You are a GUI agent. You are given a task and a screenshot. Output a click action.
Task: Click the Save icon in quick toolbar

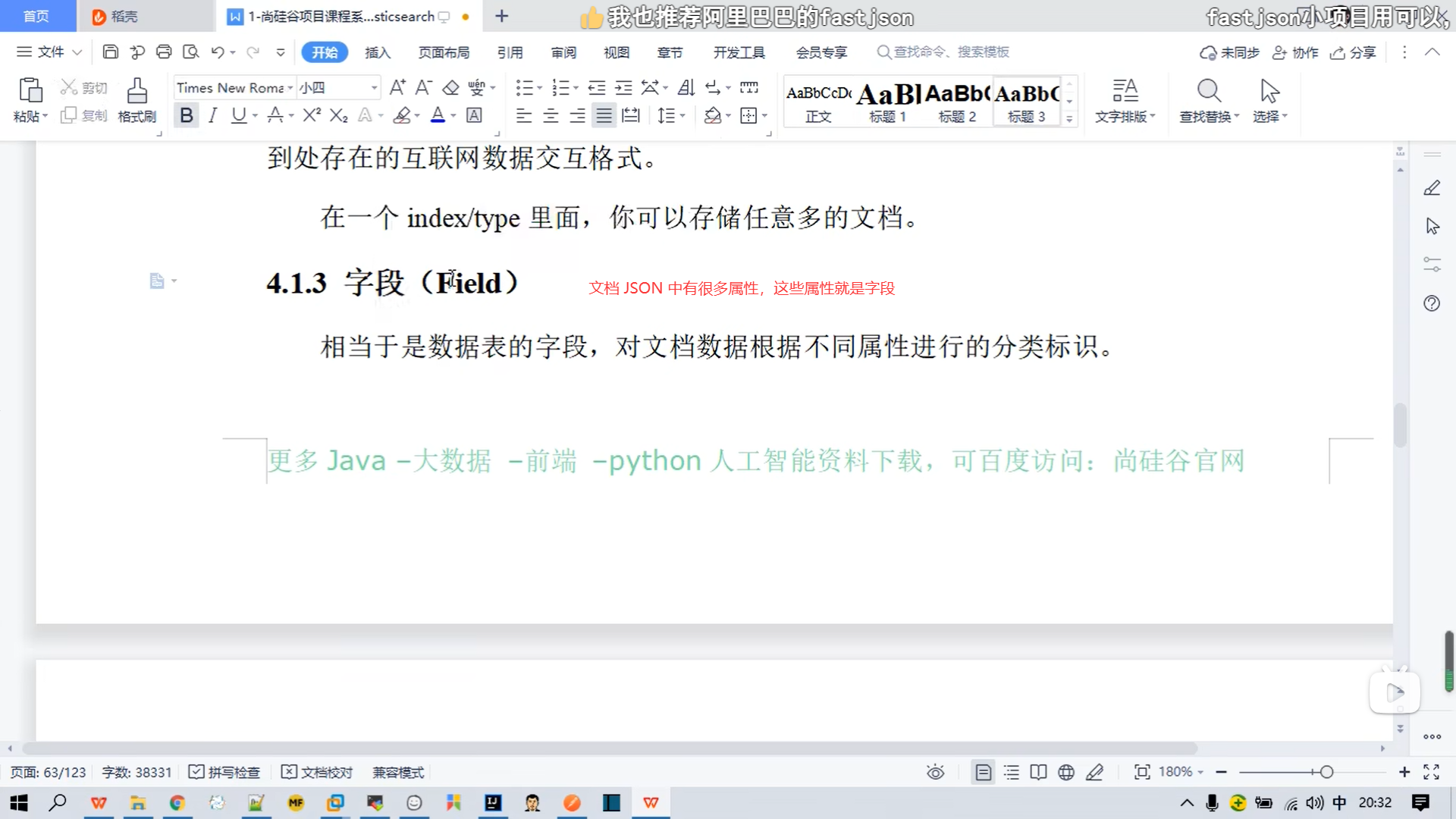point(111,52)
